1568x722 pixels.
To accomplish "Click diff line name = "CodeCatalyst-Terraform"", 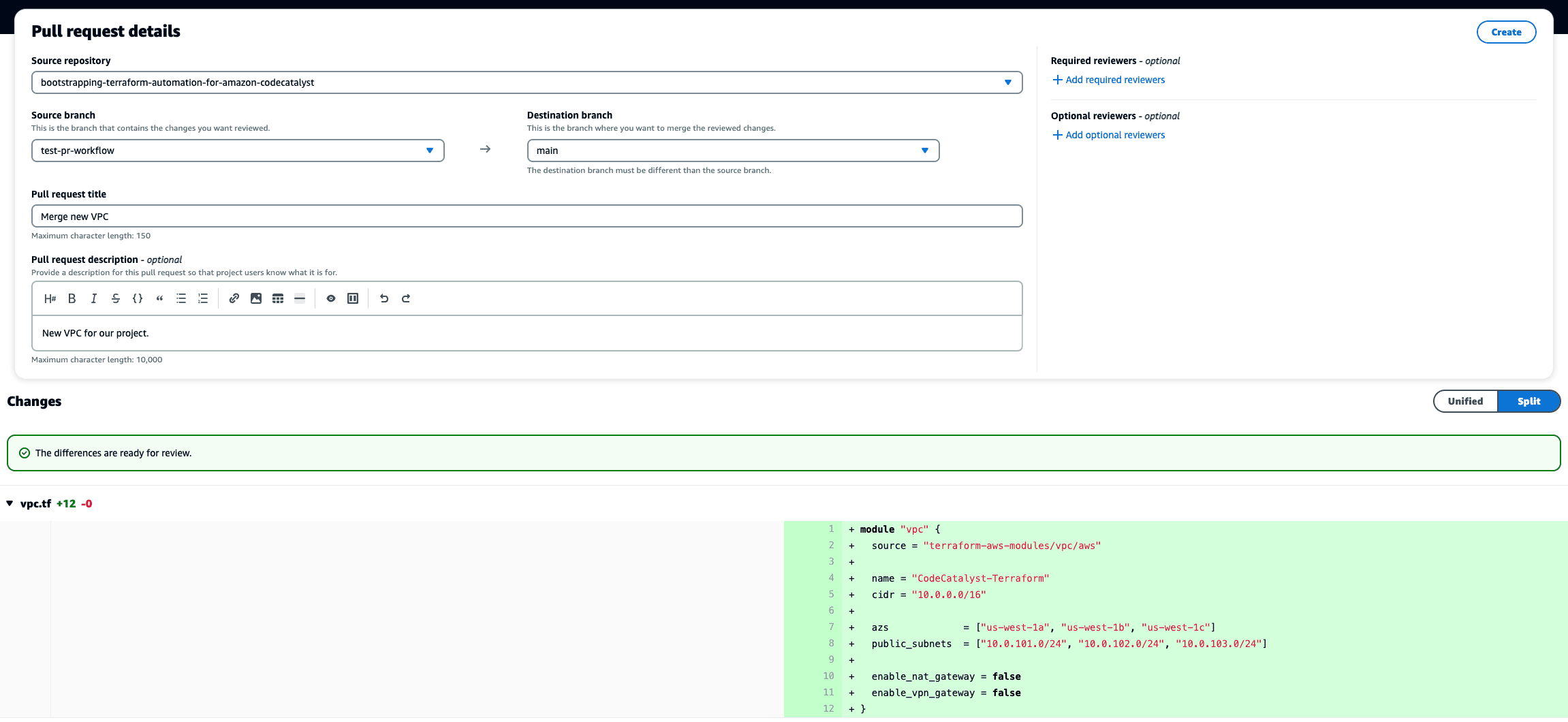I will (x=960, y=578).
